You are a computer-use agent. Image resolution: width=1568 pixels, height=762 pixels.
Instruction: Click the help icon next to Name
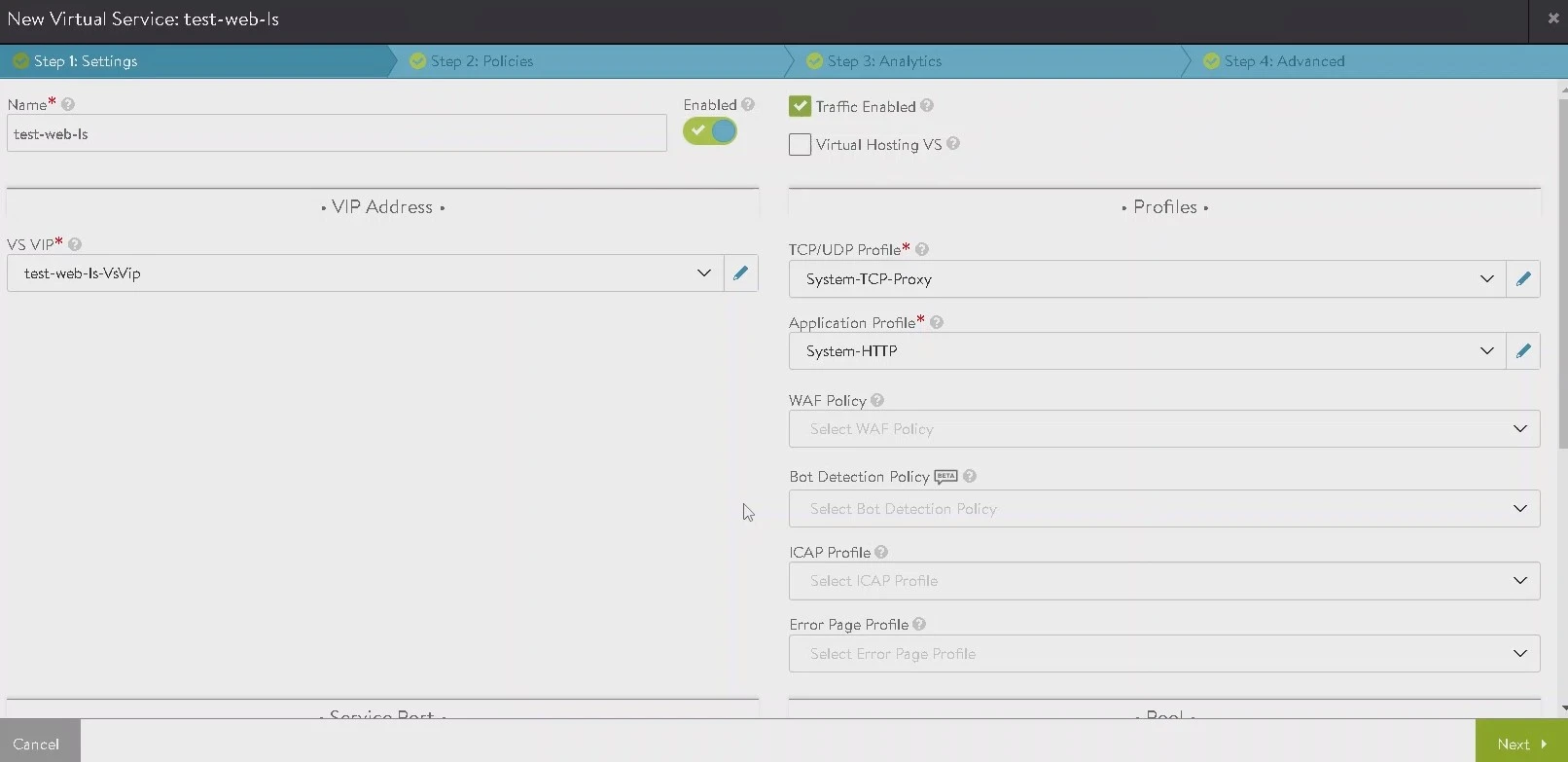point(68,104)
